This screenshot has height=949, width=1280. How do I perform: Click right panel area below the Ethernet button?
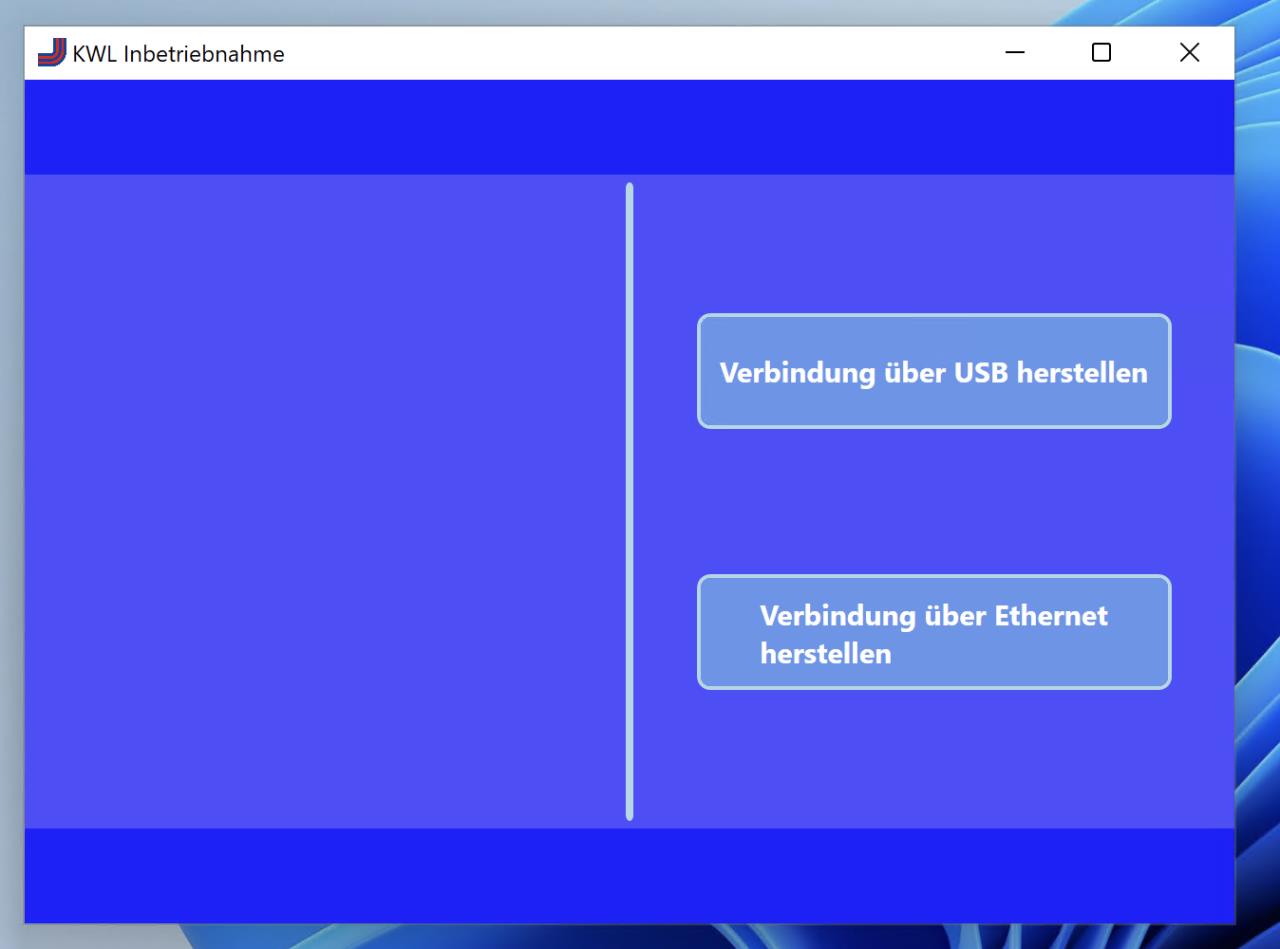coord(933,758)
